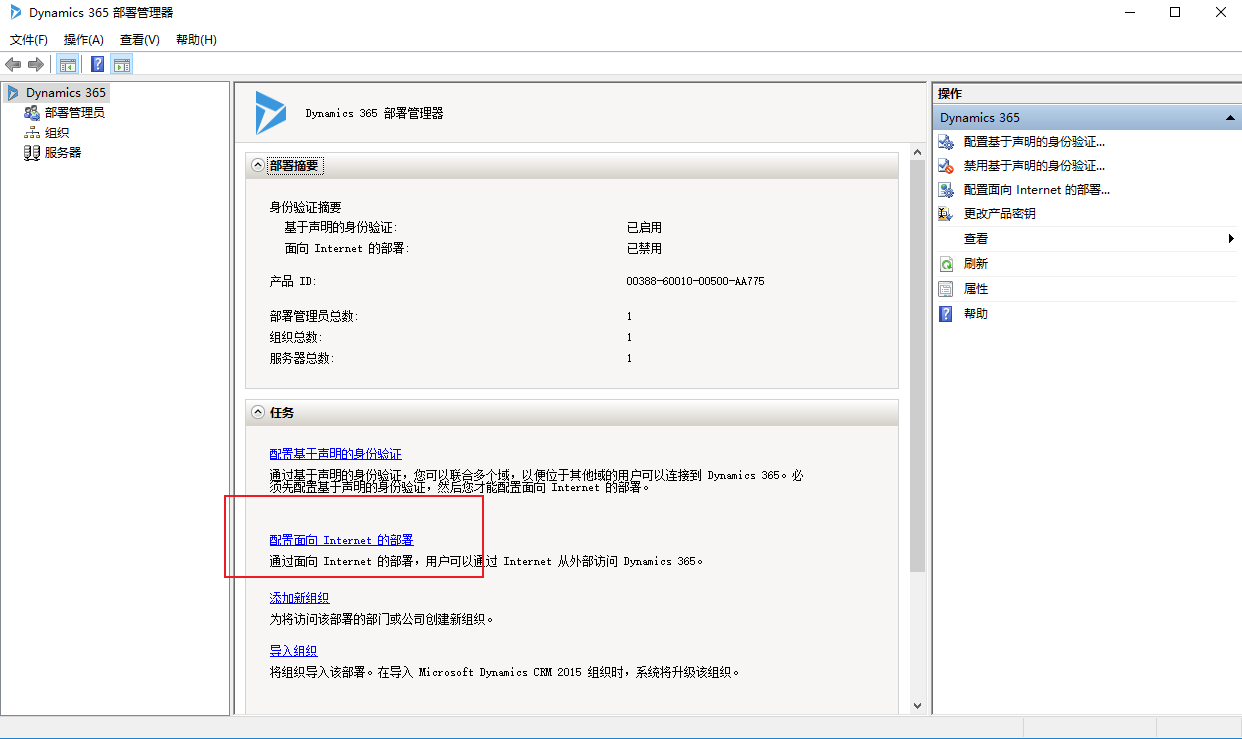Collapse the Dynamics 365 actions group
The width and height of the screenshot is (1242, 739).
[1230, 118]
